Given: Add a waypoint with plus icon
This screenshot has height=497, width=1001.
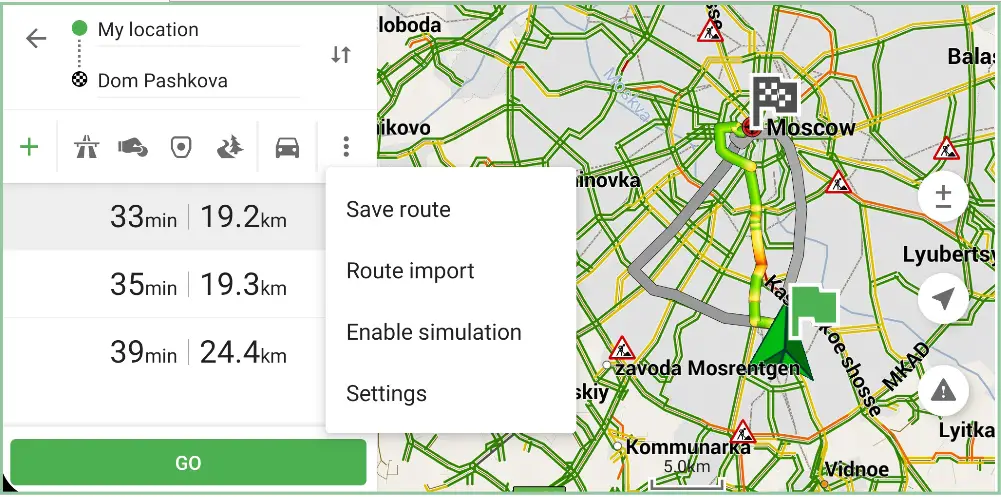Looking at the screenshot, I should point(29,147).
